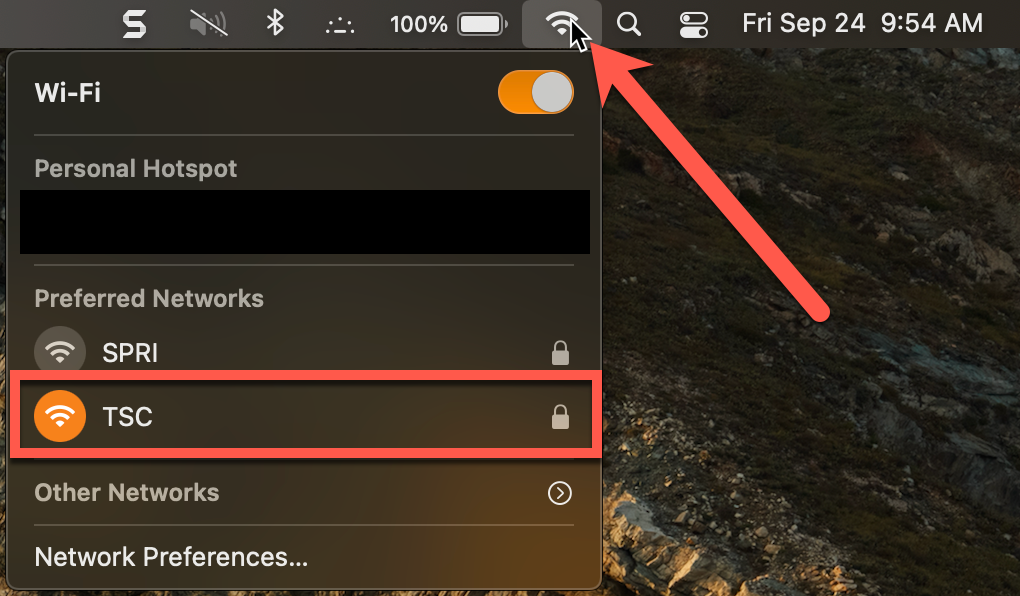The width and height of the screenshot is (1020, 596).
Task: Click the battery status icon
Action: click(x=482, y=24)
